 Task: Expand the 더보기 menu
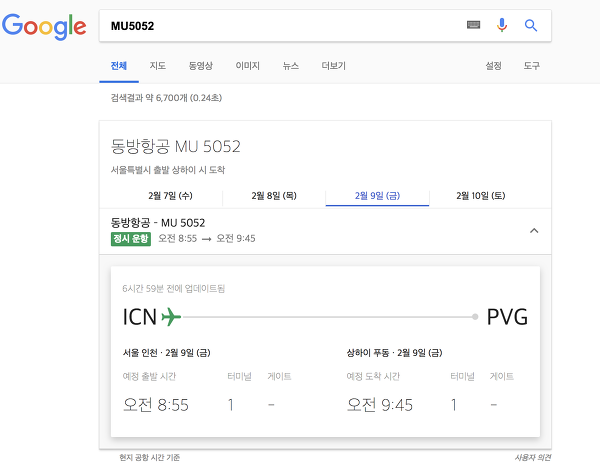(x=334, y=66)
